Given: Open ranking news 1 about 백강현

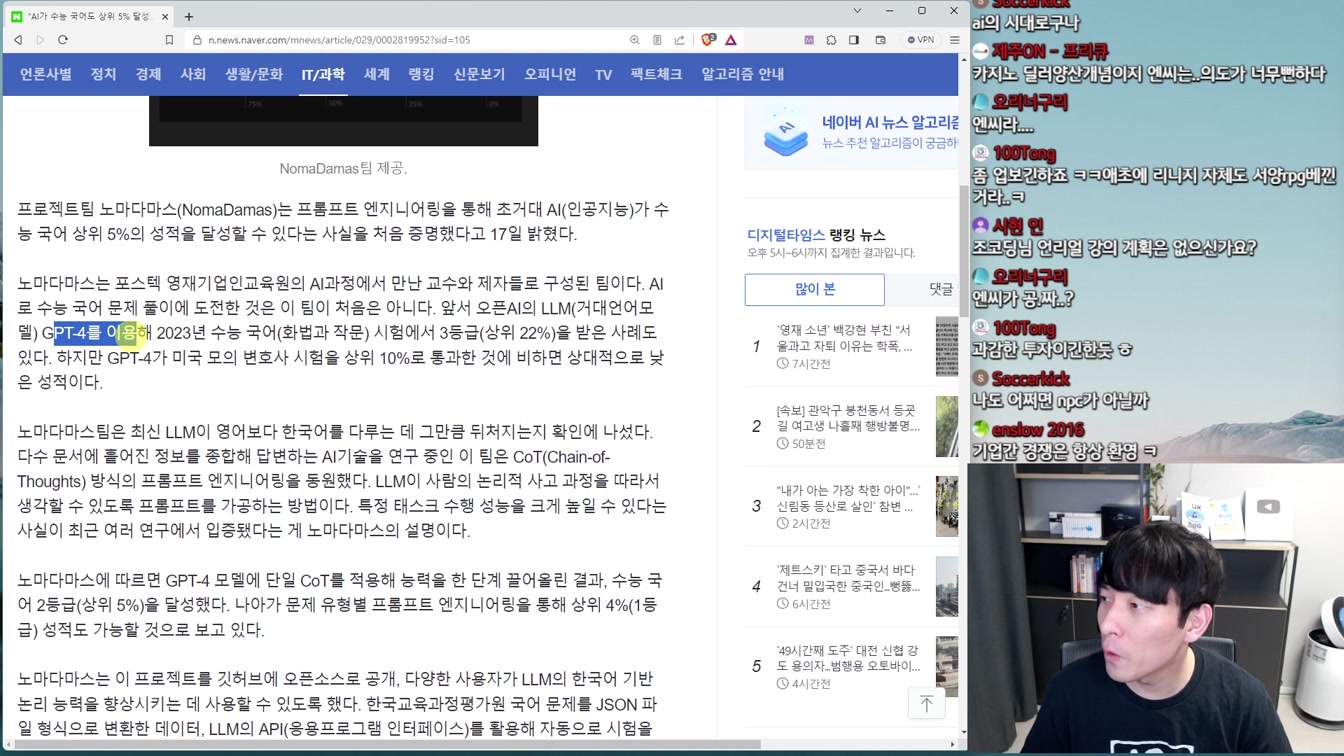Looking at the screenshot, I should click(844, 338).
